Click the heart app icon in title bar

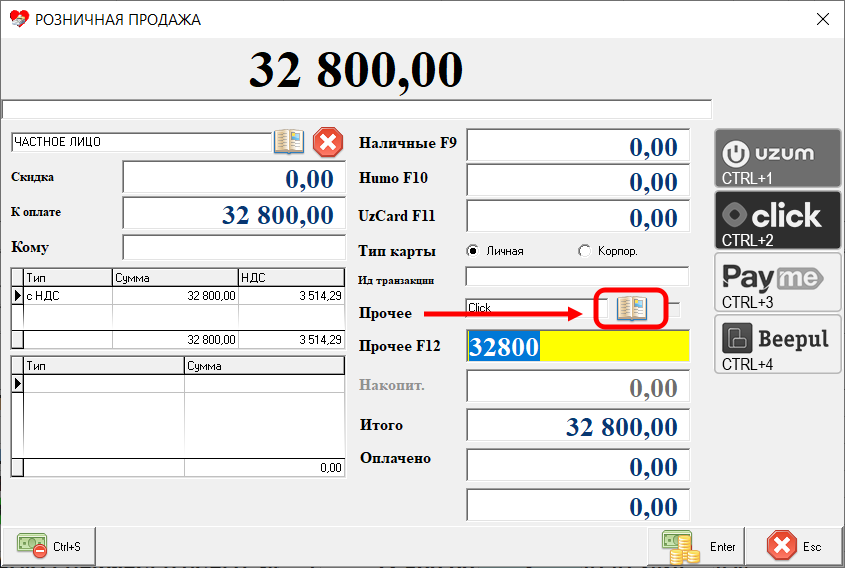point(19,19)
